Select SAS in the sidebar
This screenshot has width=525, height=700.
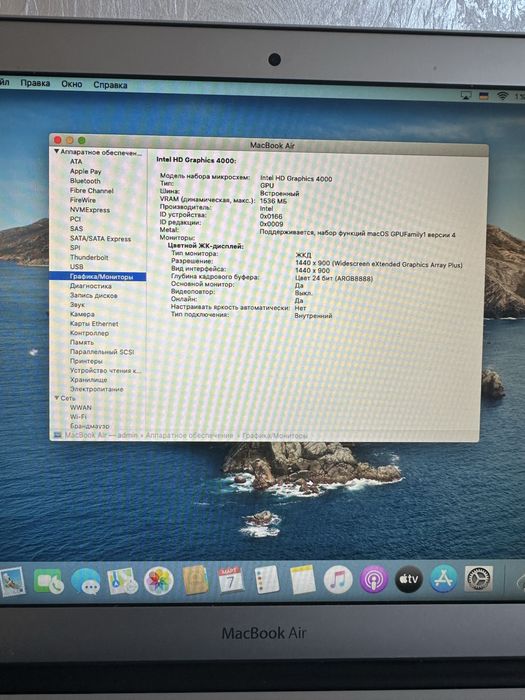click(76, 228)
